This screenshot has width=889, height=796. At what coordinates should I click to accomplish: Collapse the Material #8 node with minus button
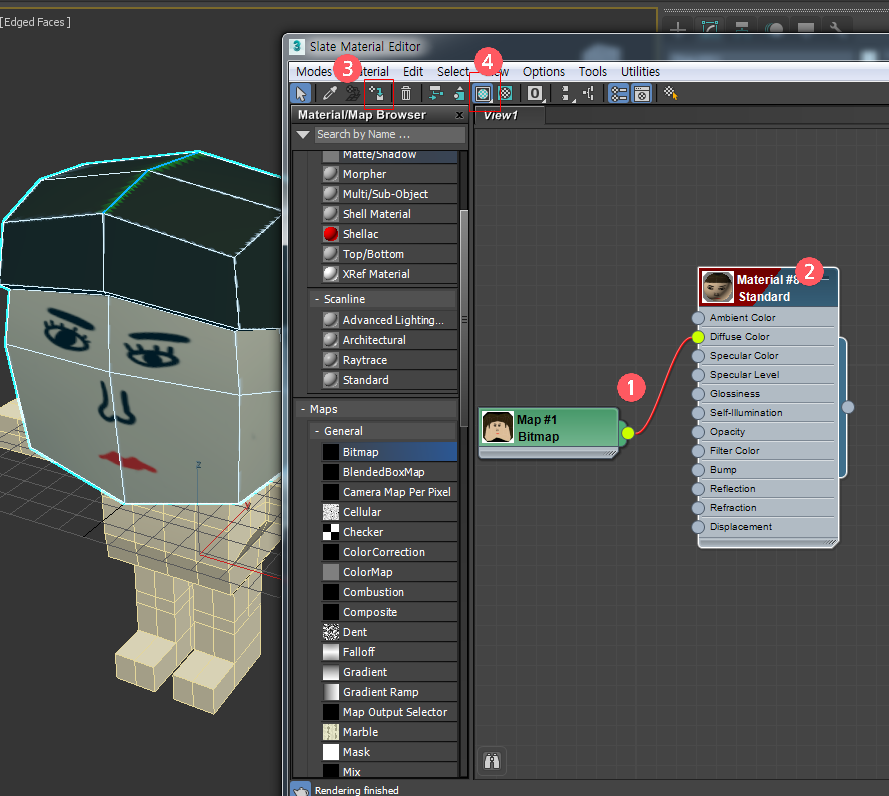(826, 278)
